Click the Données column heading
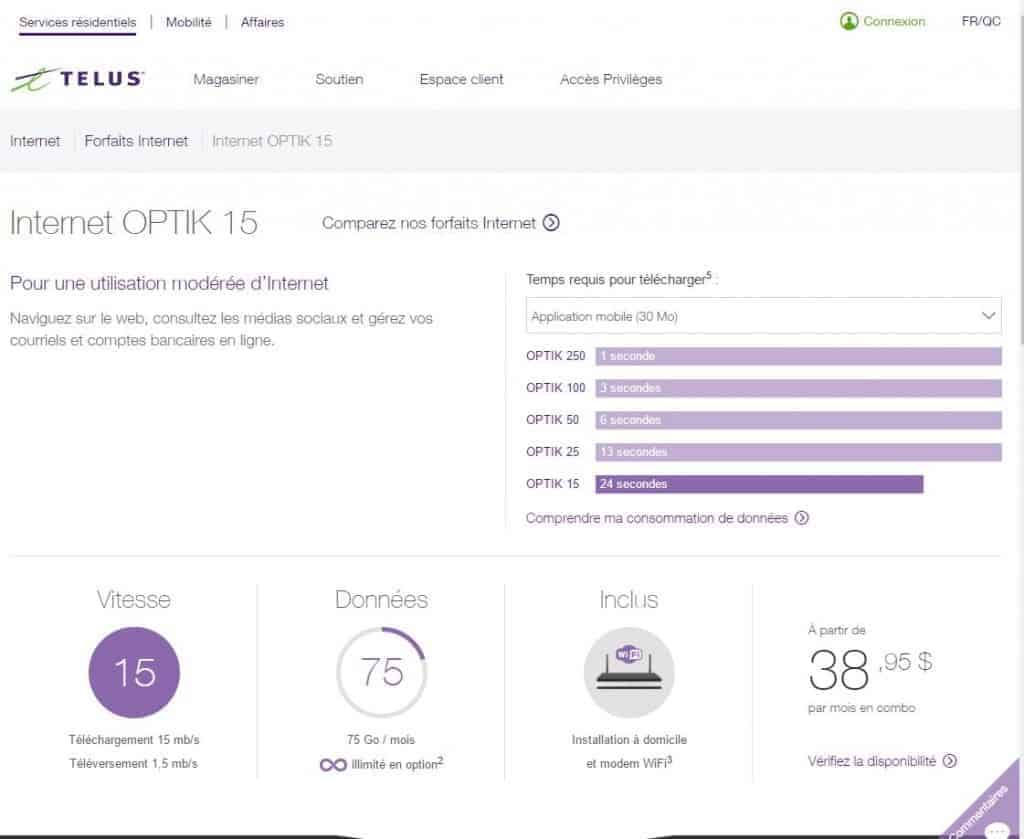The image size is (1024, 839). tap(381, 599)
